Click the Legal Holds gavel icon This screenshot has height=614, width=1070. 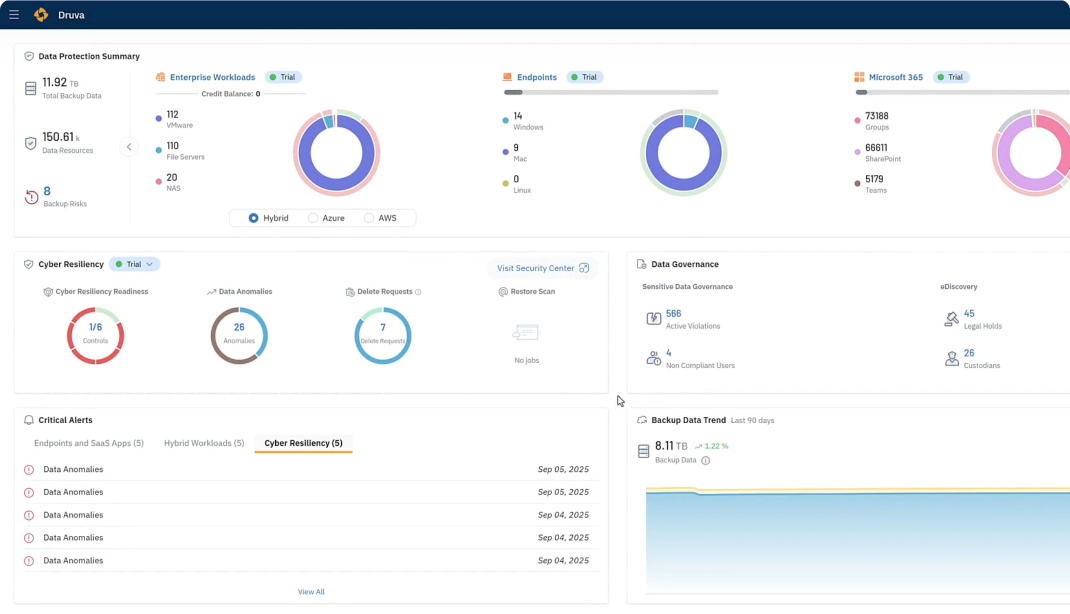[951, 319]
